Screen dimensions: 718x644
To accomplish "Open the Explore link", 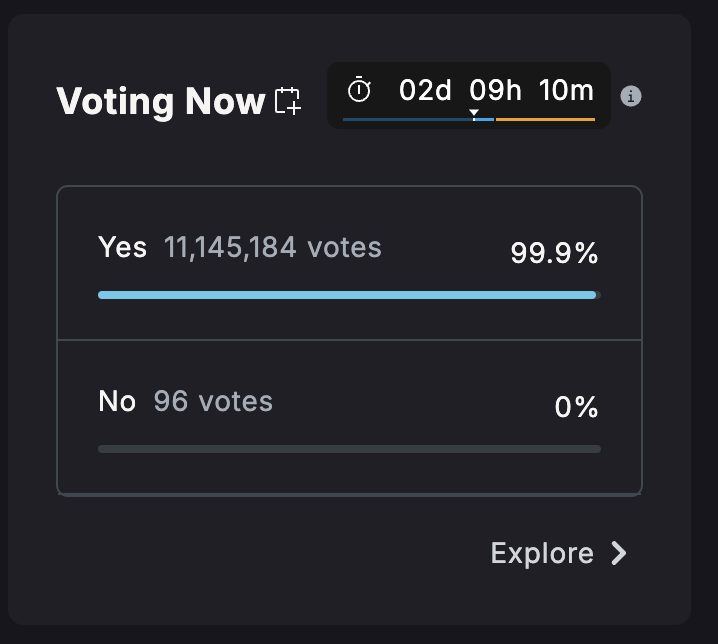I will pyautogui.click(x=542, y=553).
